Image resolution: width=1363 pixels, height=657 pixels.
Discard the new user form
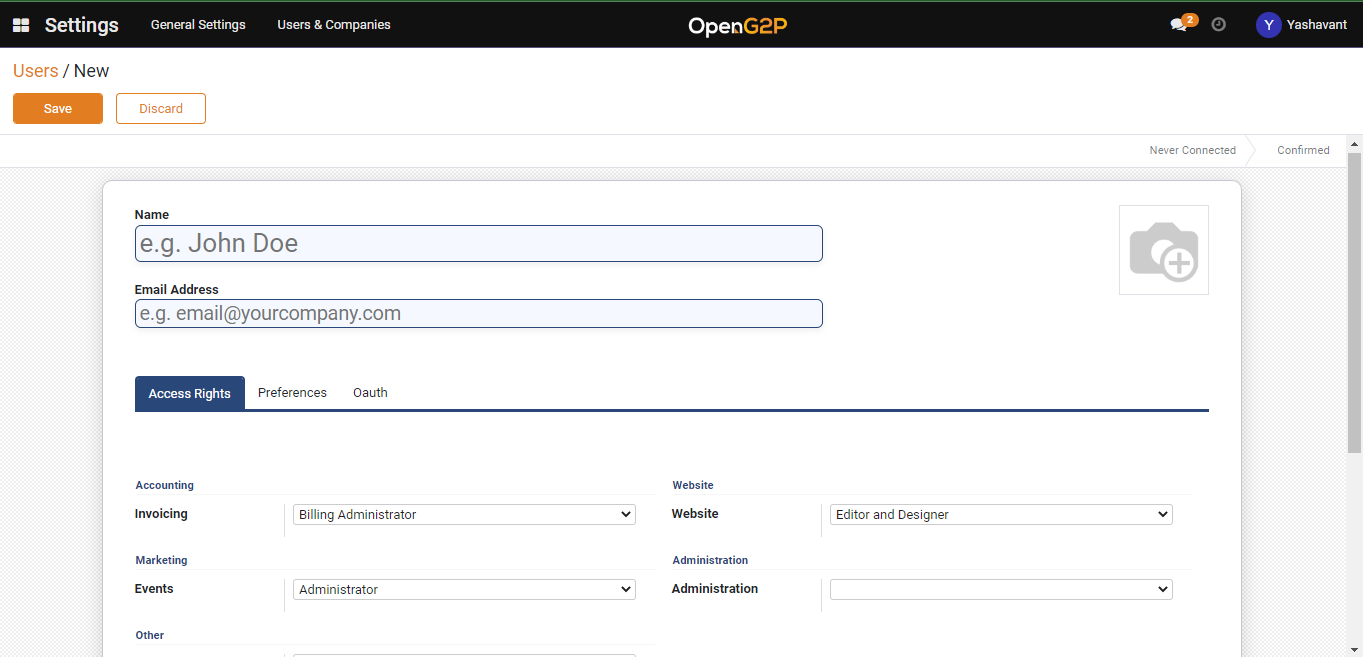[161, 109]
